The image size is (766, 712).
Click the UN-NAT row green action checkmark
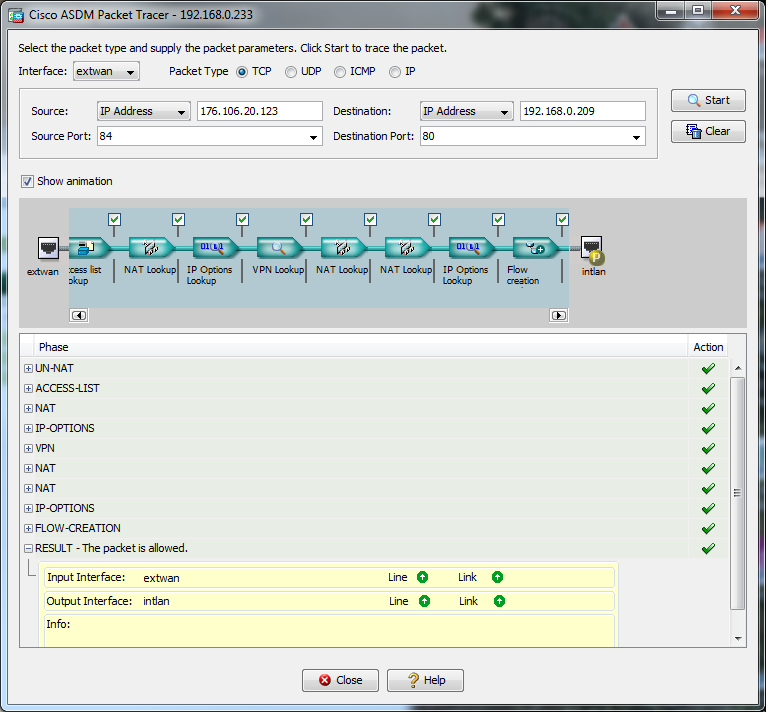[708, 368]
